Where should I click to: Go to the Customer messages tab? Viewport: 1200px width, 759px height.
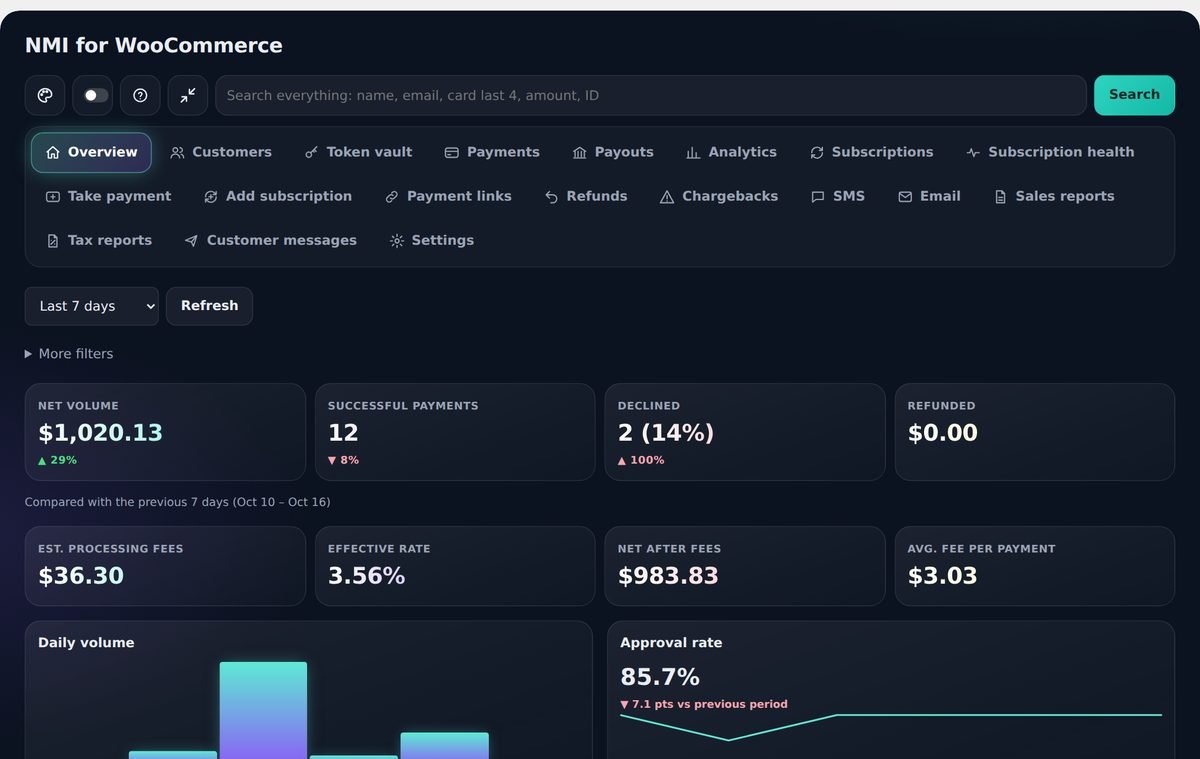(271, 241)
